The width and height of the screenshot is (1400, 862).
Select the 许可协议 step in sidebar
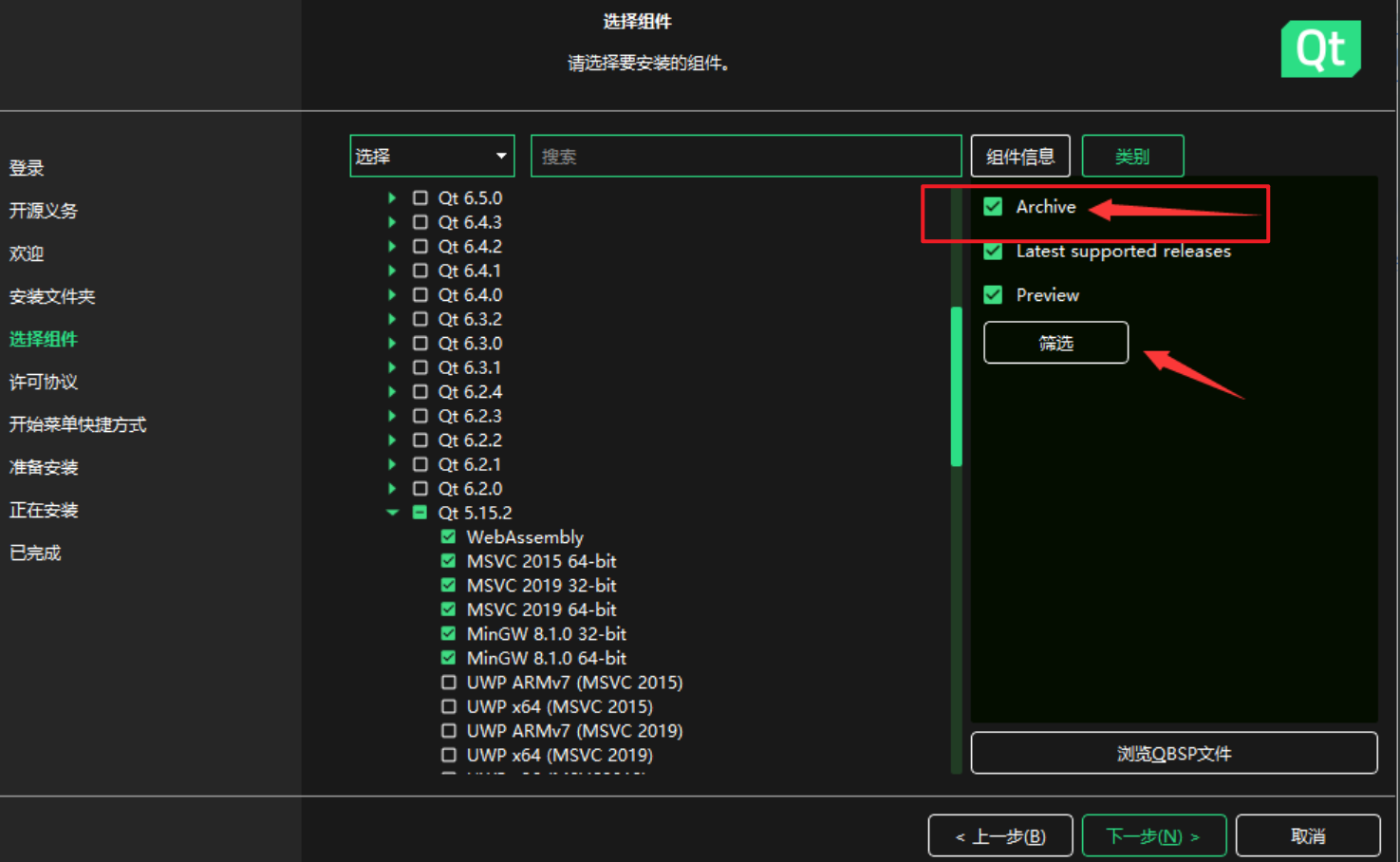[x=44, y=382]
